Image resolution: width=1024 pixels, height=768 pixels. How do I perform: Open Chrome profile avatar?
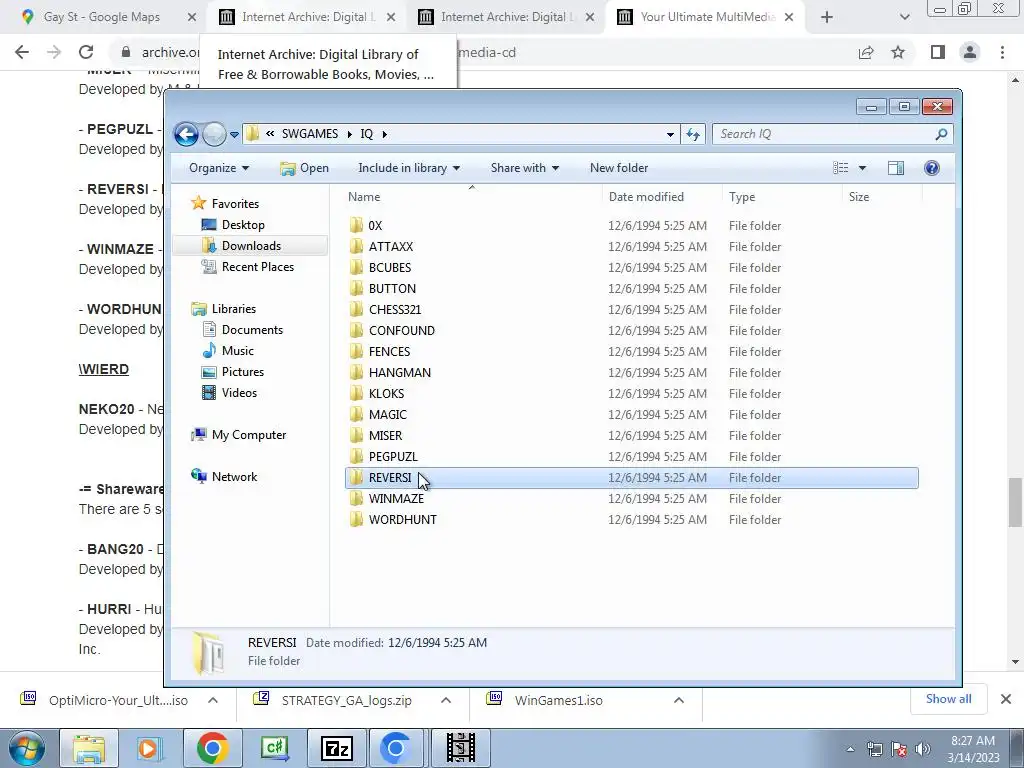click(970, 52)
